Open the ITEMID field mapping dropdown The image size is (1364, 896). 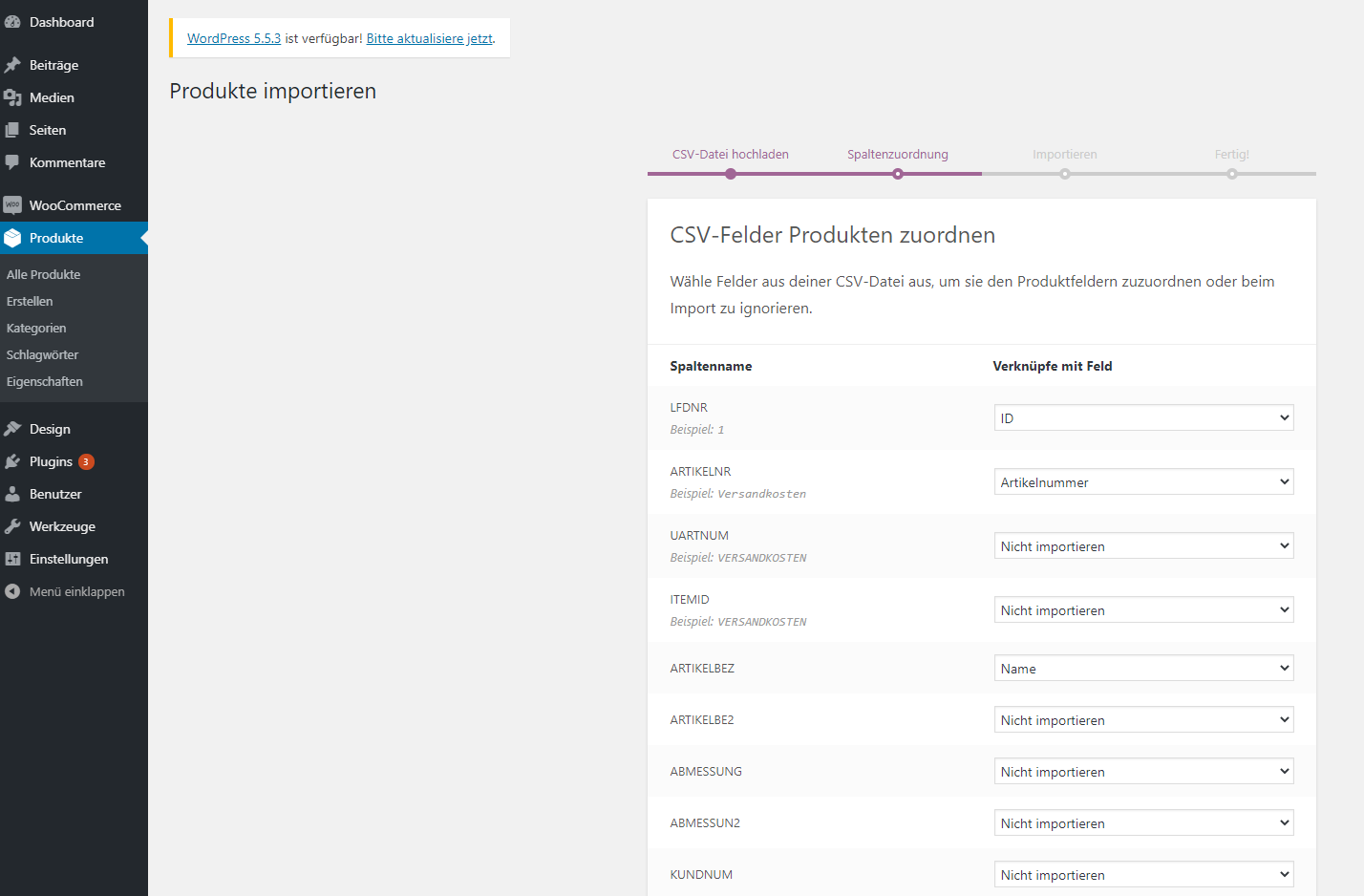coord(1143,609)
